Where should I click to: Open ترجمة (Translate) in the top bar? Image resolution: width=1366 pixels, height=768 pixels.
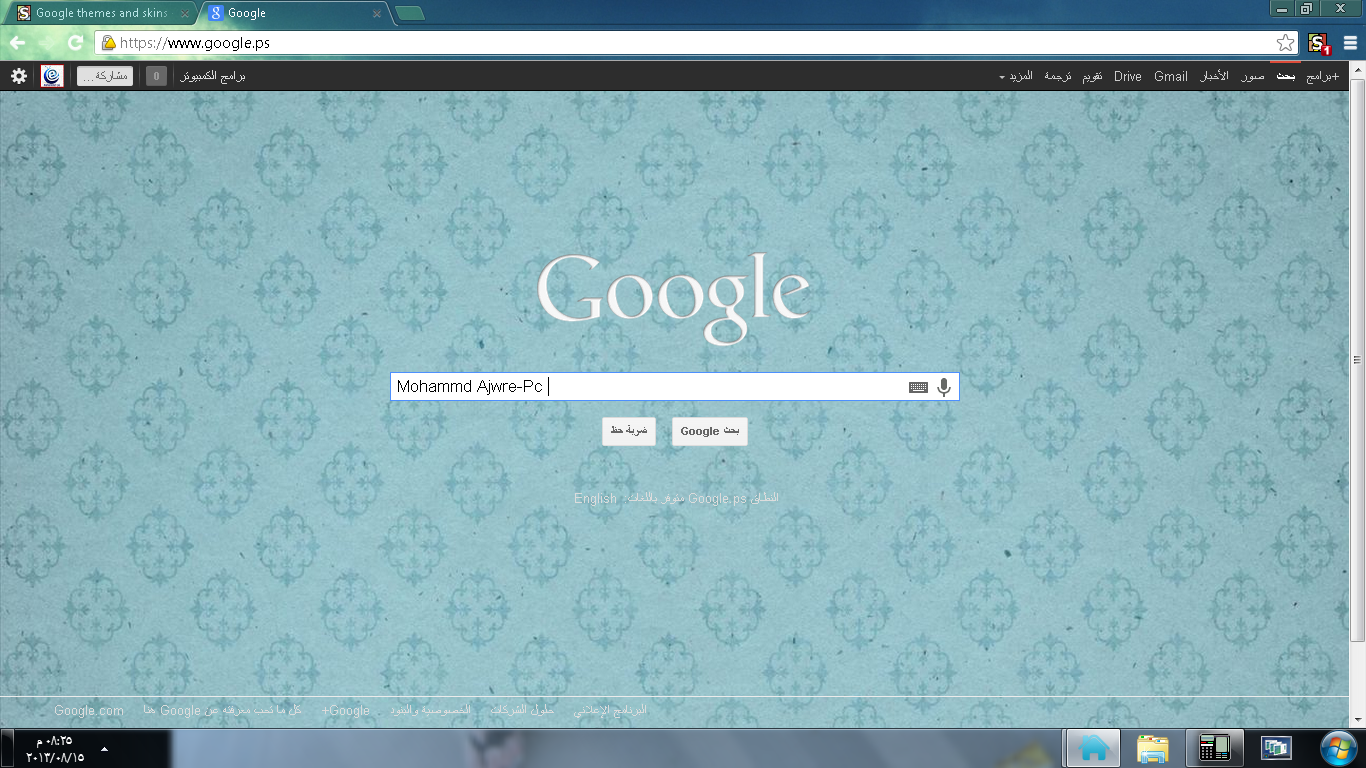coord(1058,76)
